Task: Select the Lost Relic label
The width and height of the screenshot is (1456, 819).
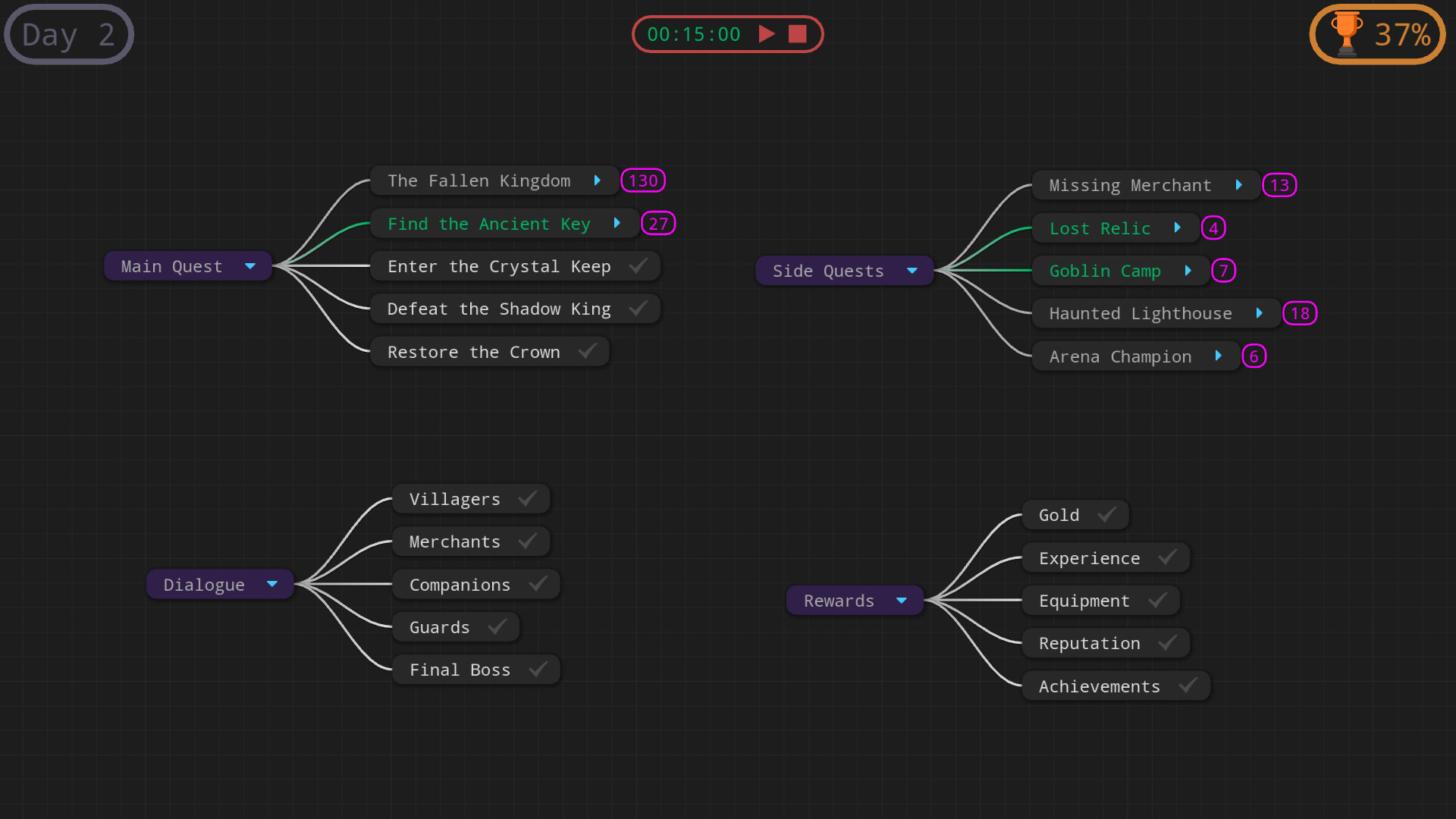Action: pyautogui.click(x=1100, y=228)
